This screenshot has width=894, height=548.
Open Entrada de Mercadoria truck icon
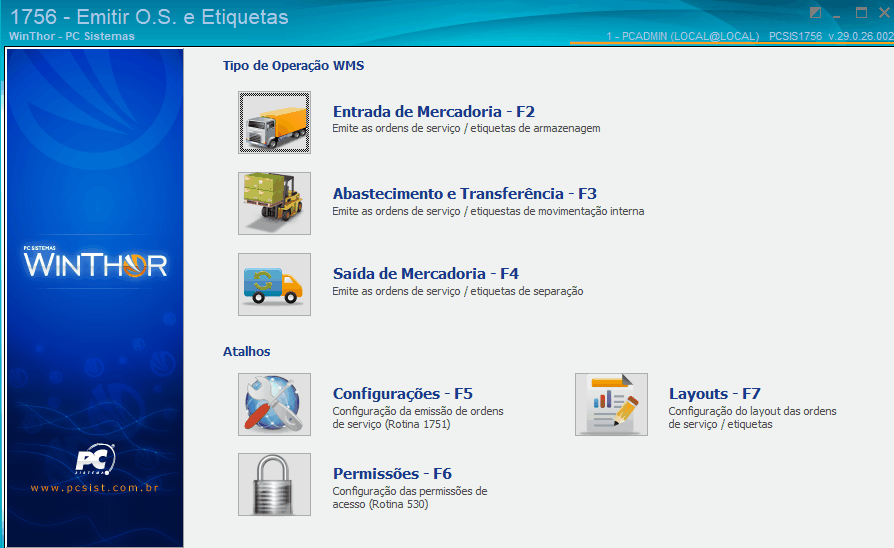click(274, 123)
